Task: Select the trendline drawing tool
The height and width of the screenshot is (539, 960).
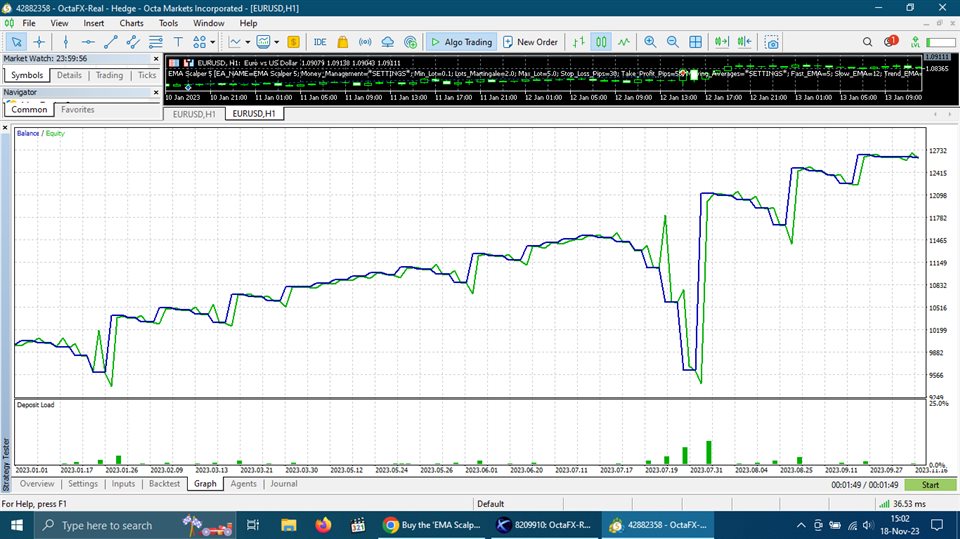Action: pos(111,42)
